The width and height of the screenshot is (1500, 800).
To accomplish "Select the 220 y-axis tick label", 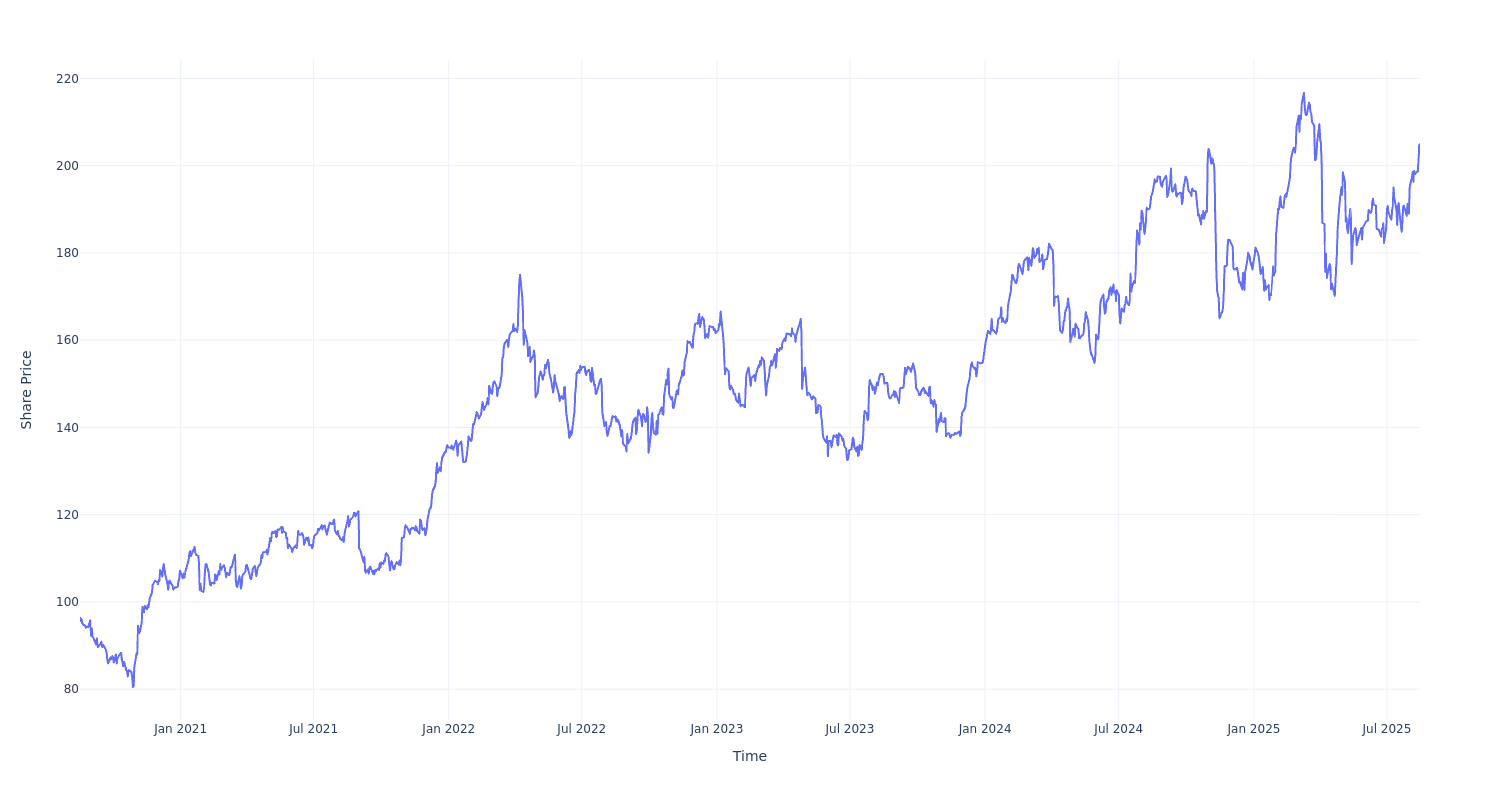I will point(67,78).
